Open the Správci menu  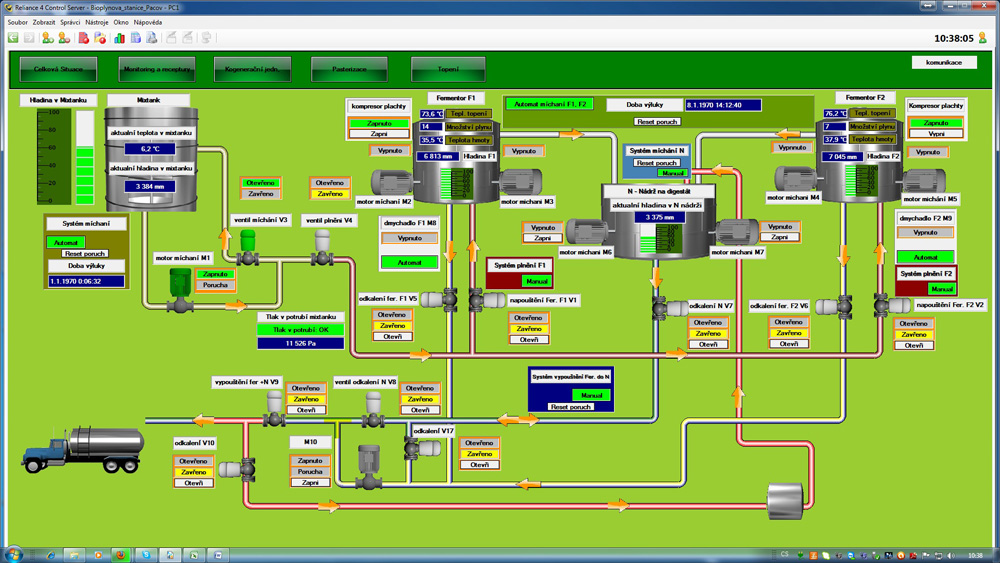pyautogui.click(x=70, y=22)
